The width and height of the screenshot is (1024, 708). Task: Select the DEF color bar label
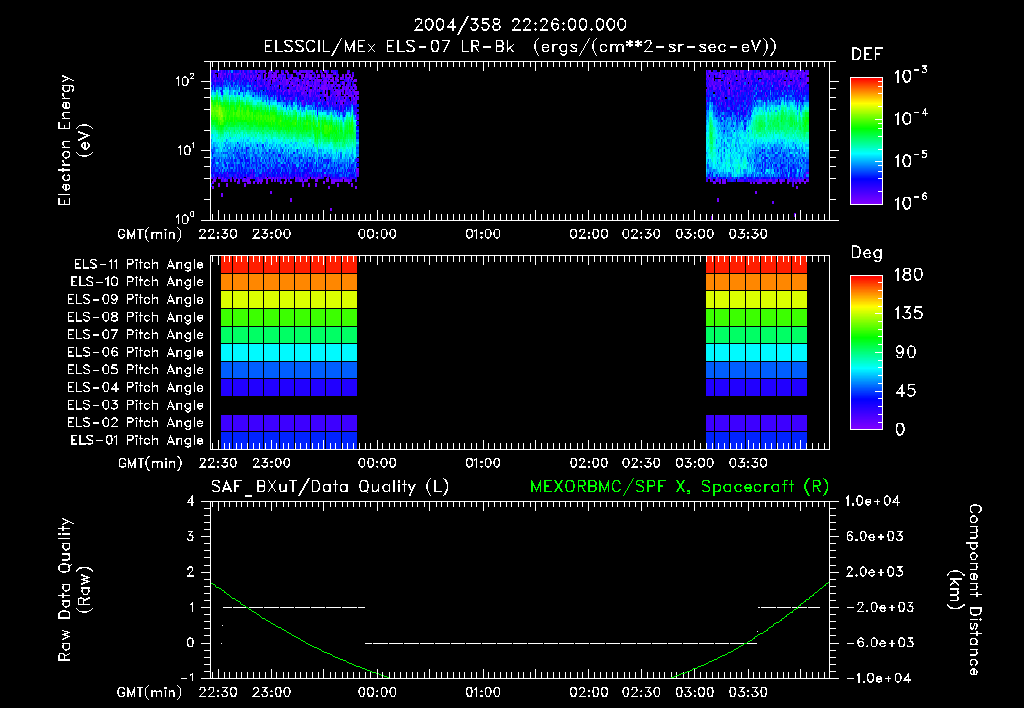click(x=867, y=54)
